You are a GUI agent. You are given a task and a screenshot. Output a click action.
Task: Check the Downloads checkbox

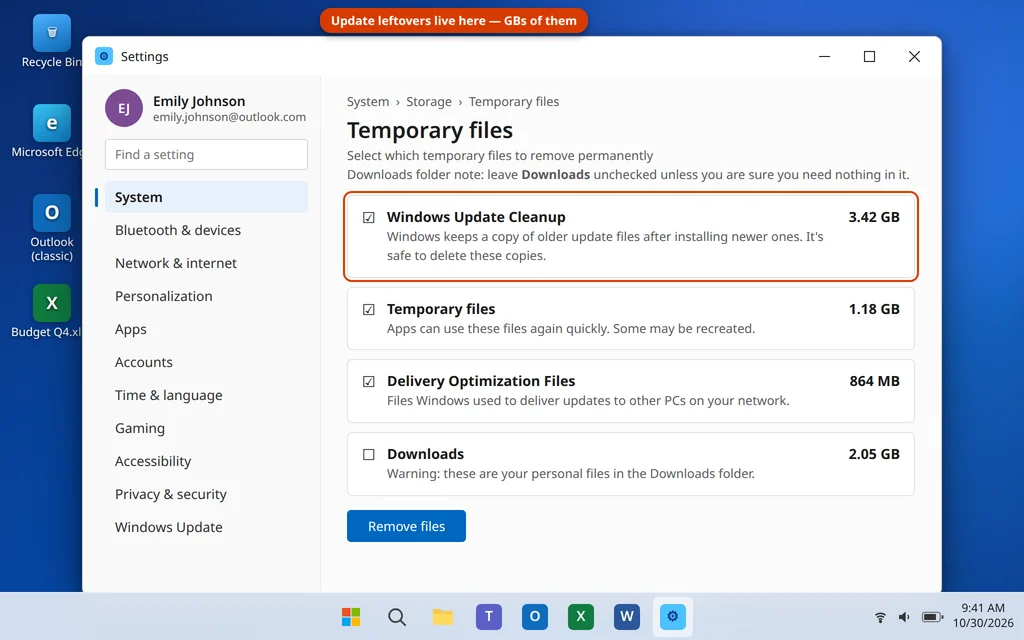369,455
